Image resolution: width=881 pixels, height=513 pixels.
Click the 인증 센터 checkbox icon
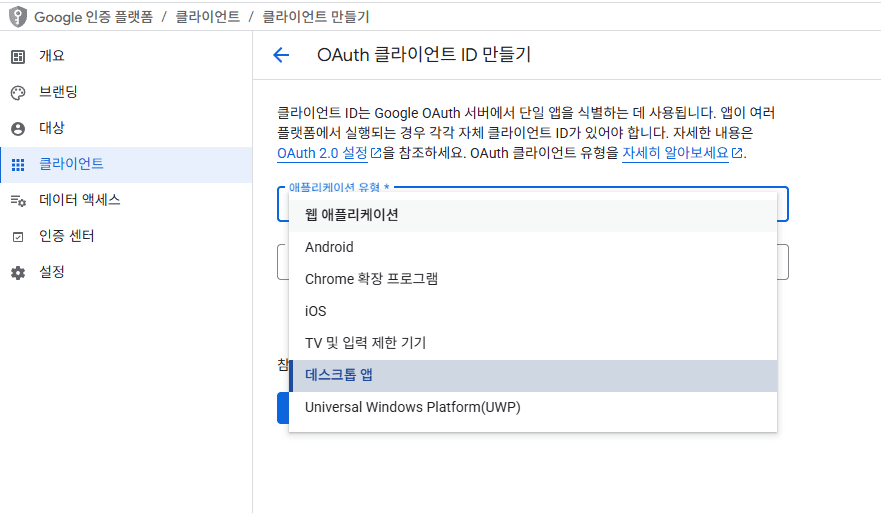click(x=18, y=237)
